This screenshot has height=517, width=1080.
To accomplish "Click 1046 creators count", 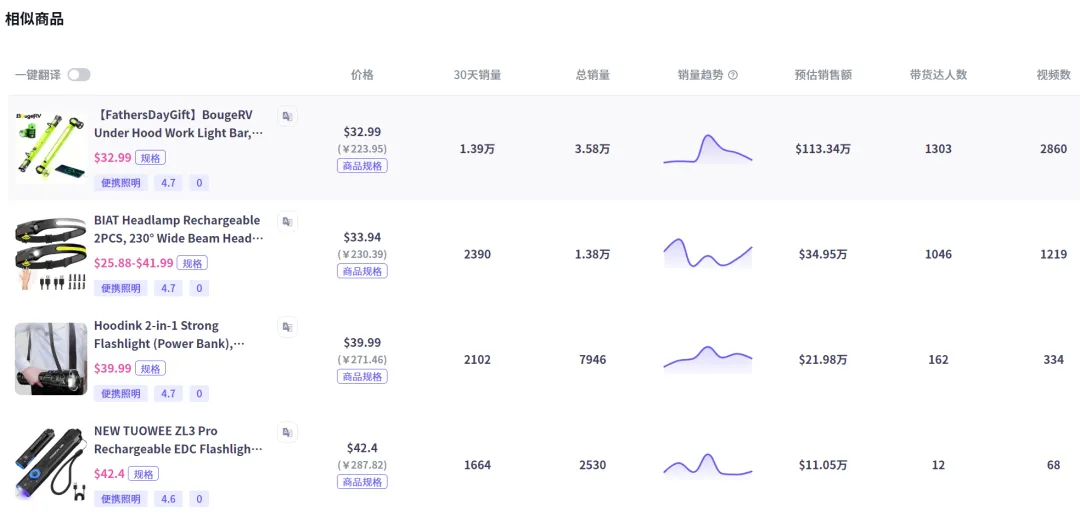I will pyautogui.click(x=938, y=254).
